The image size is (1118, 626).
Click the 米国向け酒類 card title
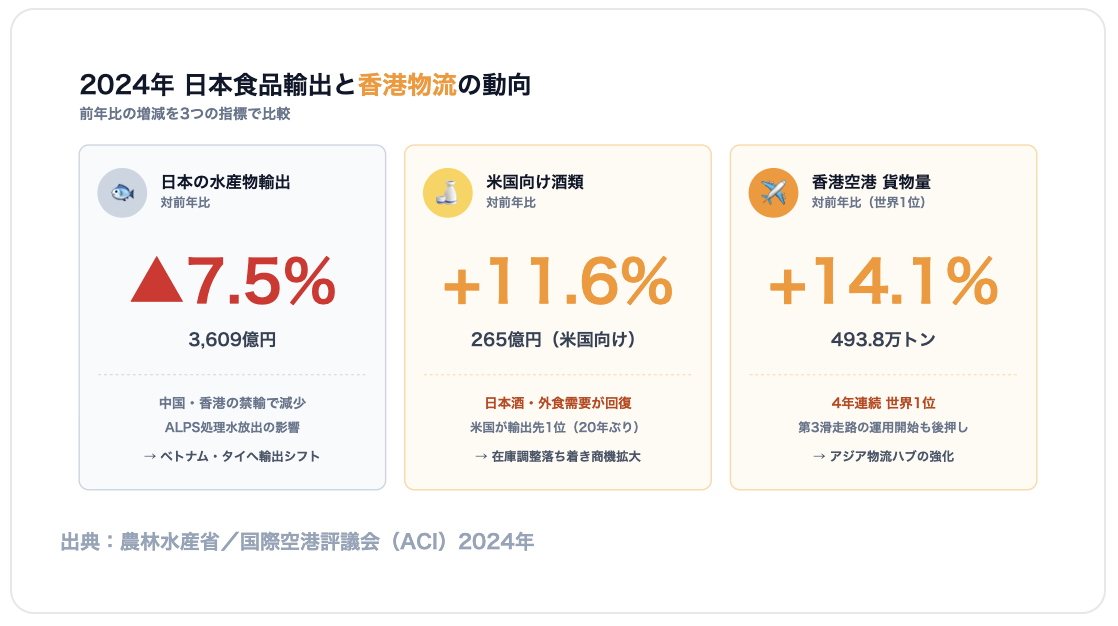tap(535, 183)
